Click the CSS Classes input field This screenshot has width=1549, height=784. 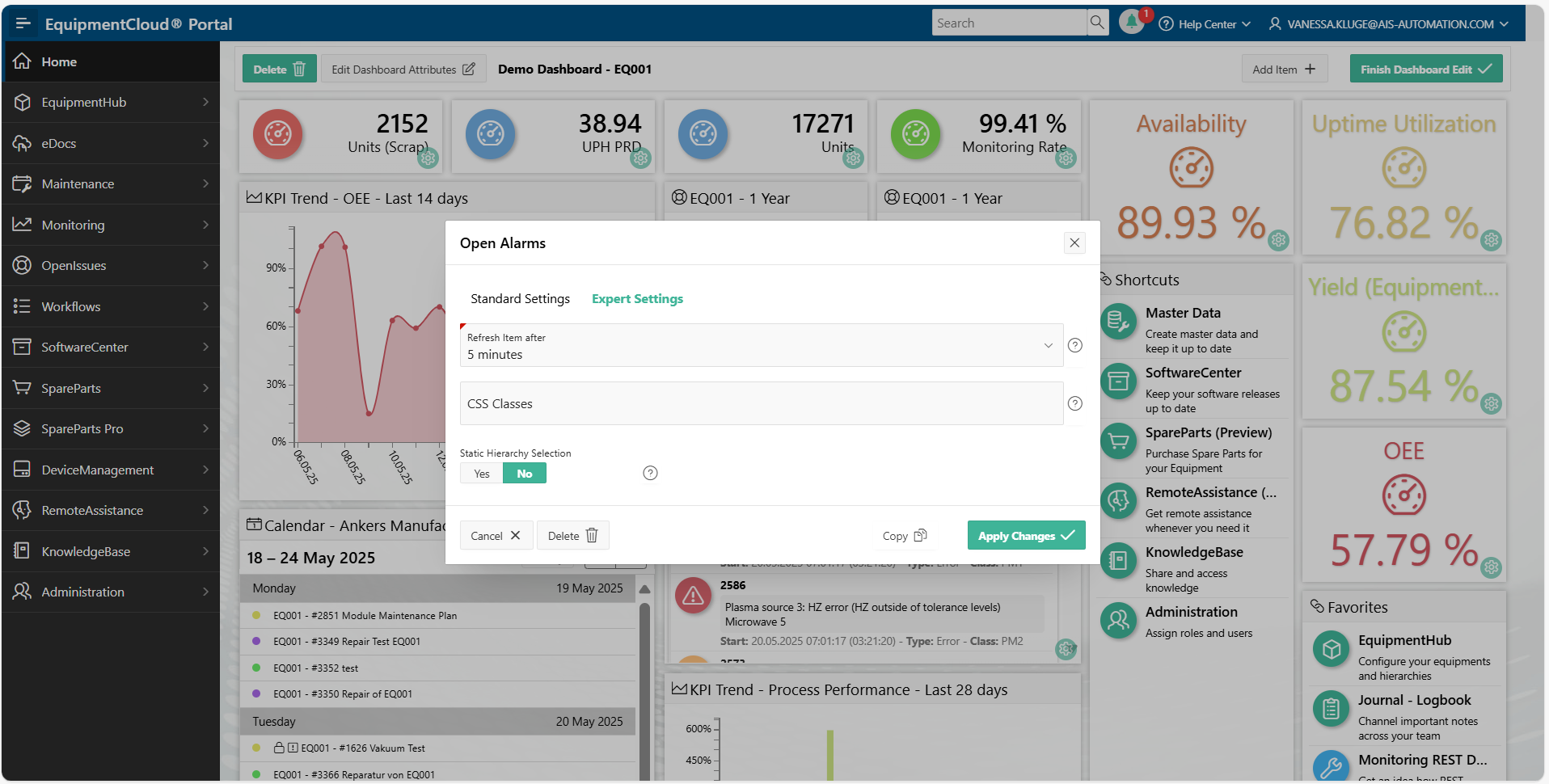(x=762, y=403)
